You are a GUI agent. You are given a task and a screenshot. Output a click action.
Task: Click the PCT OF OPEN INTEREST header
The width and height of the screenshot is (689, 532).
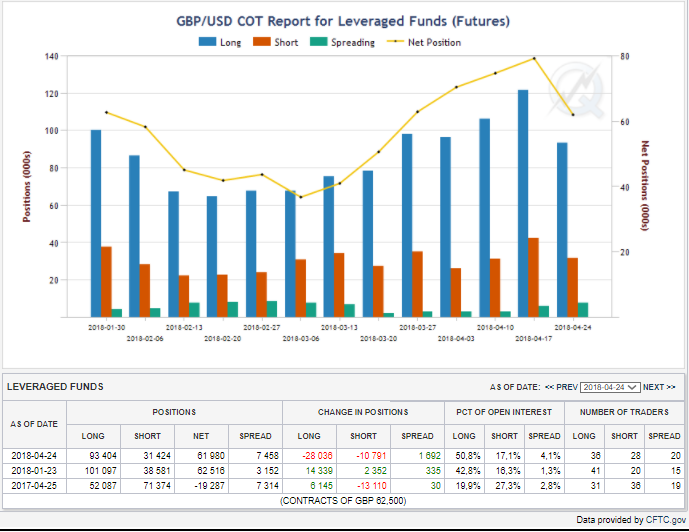tap(504, 412)
